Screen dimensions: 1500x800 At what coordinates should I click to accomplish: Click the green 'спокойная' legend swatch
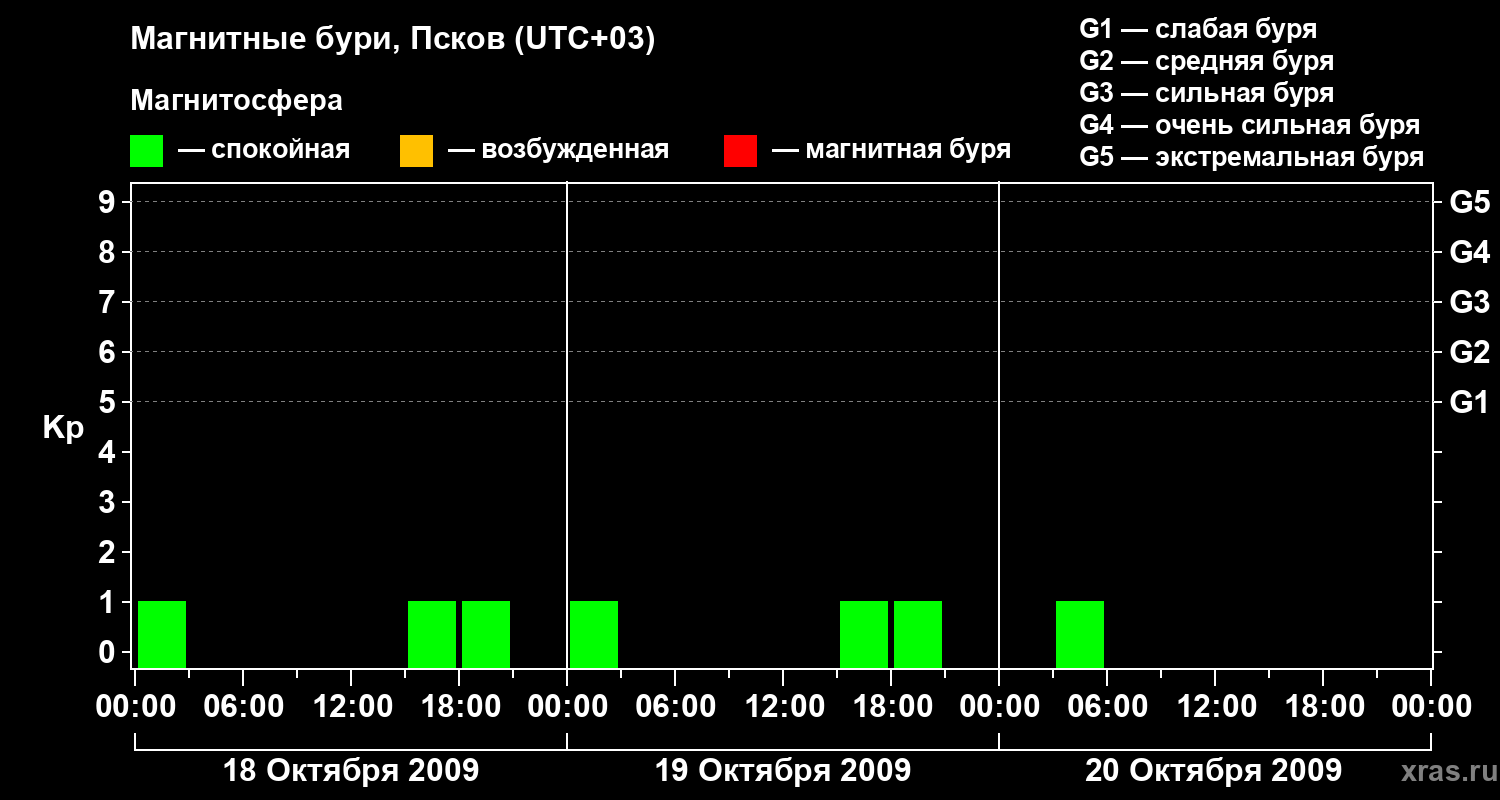coord(146,151)
